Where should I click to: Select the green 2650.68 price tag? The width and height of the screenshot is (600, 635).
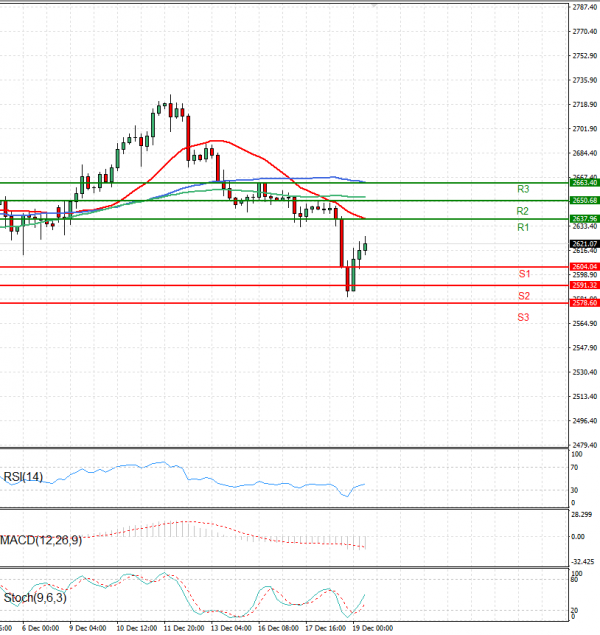coord(584,201)
